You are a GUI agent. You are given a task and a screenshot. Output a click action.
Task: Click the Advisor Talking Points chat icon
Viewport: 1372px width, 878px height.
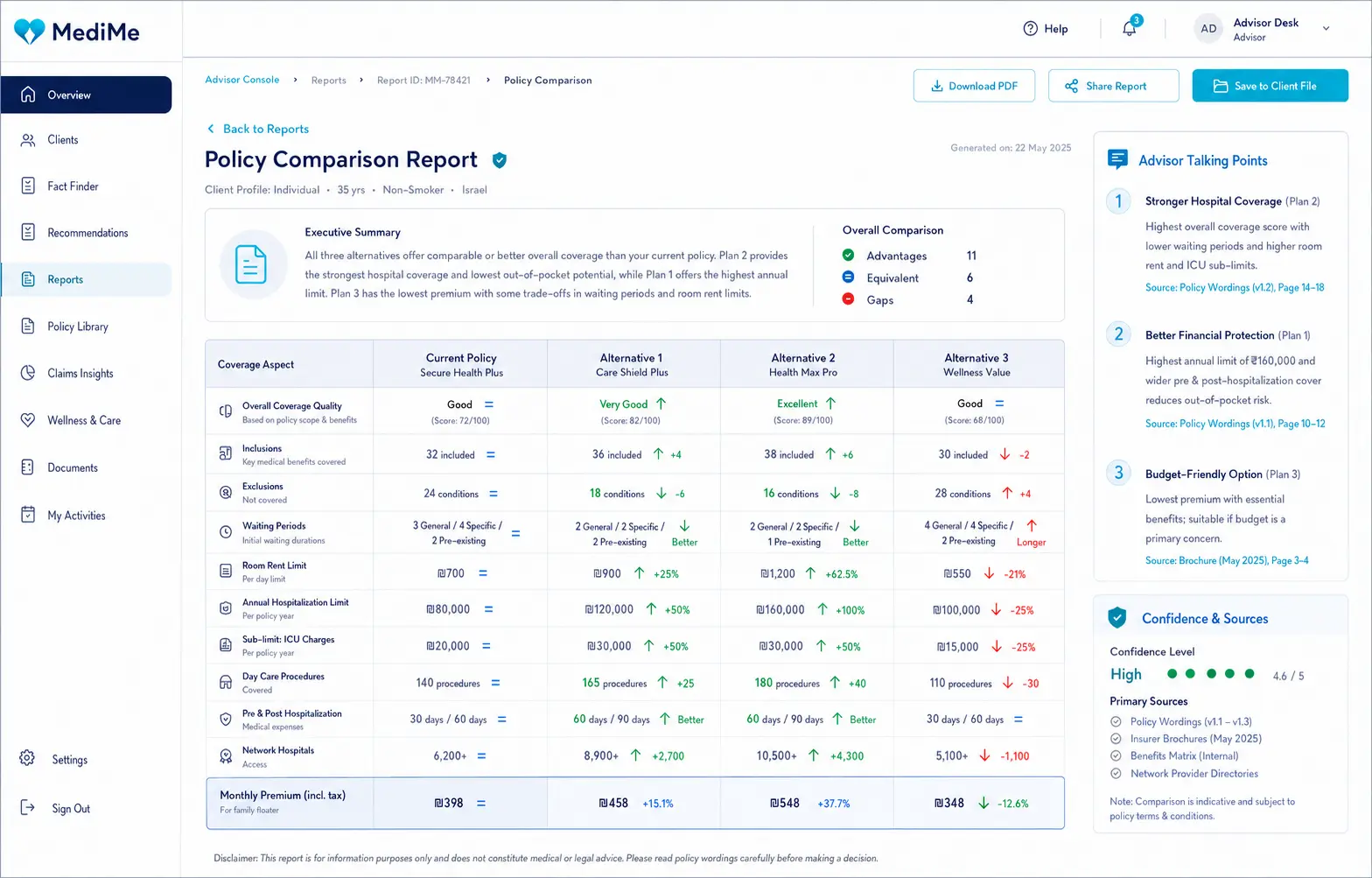click(1117, 159)
